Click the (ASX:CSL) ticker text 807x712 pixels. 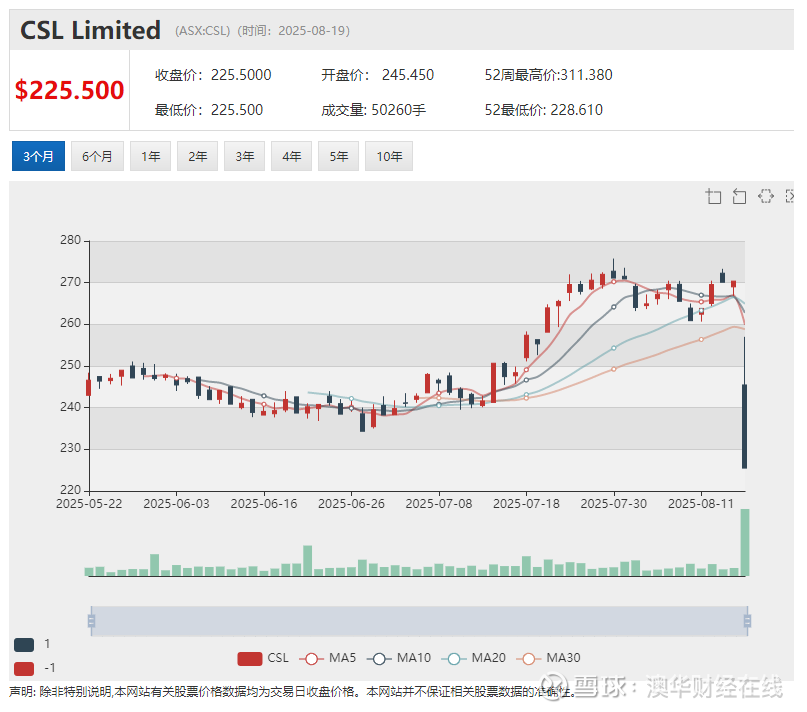(x=202, y=31)
